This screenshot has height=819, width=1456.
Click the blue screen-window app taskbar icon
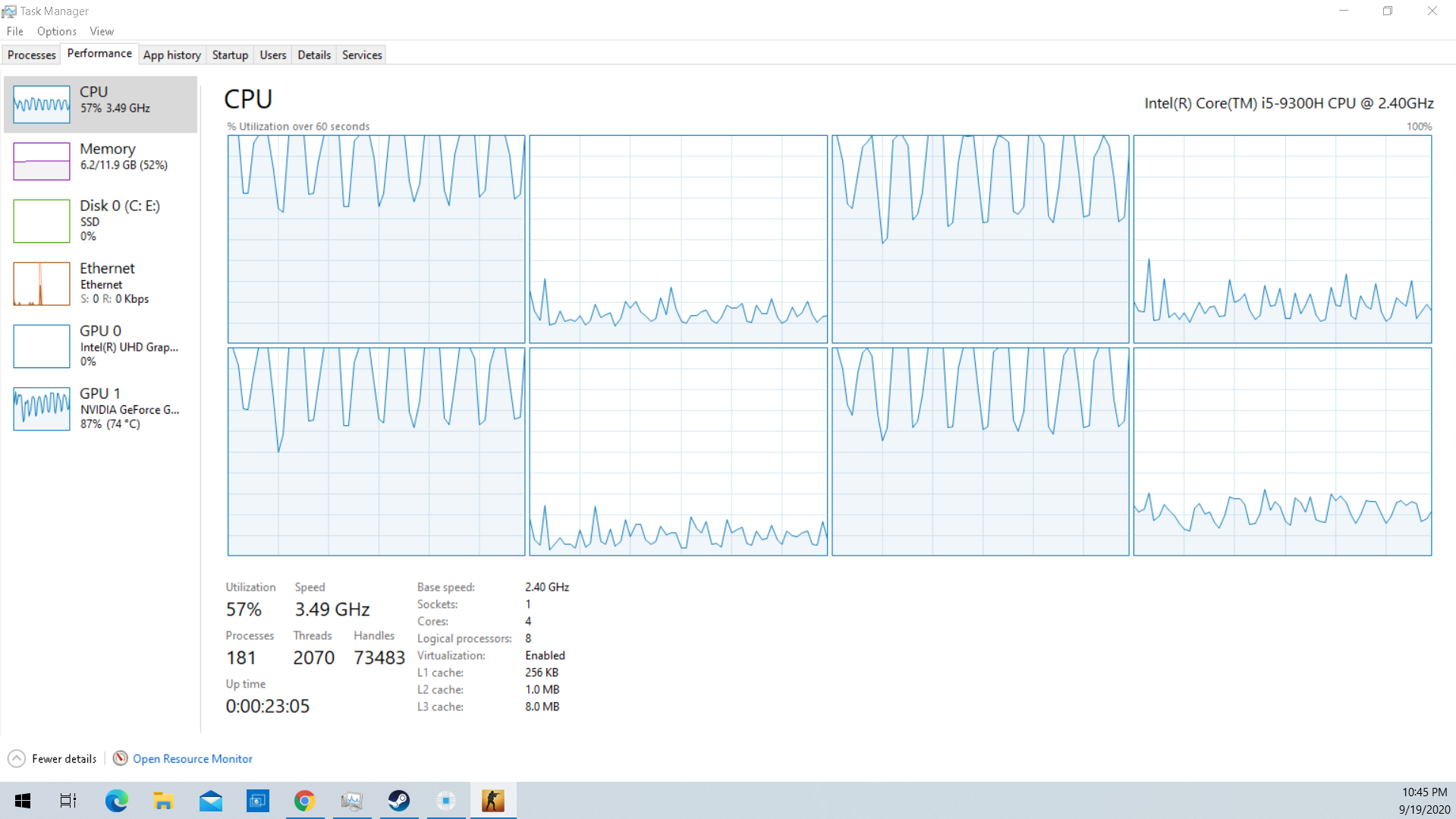[258, 801]
